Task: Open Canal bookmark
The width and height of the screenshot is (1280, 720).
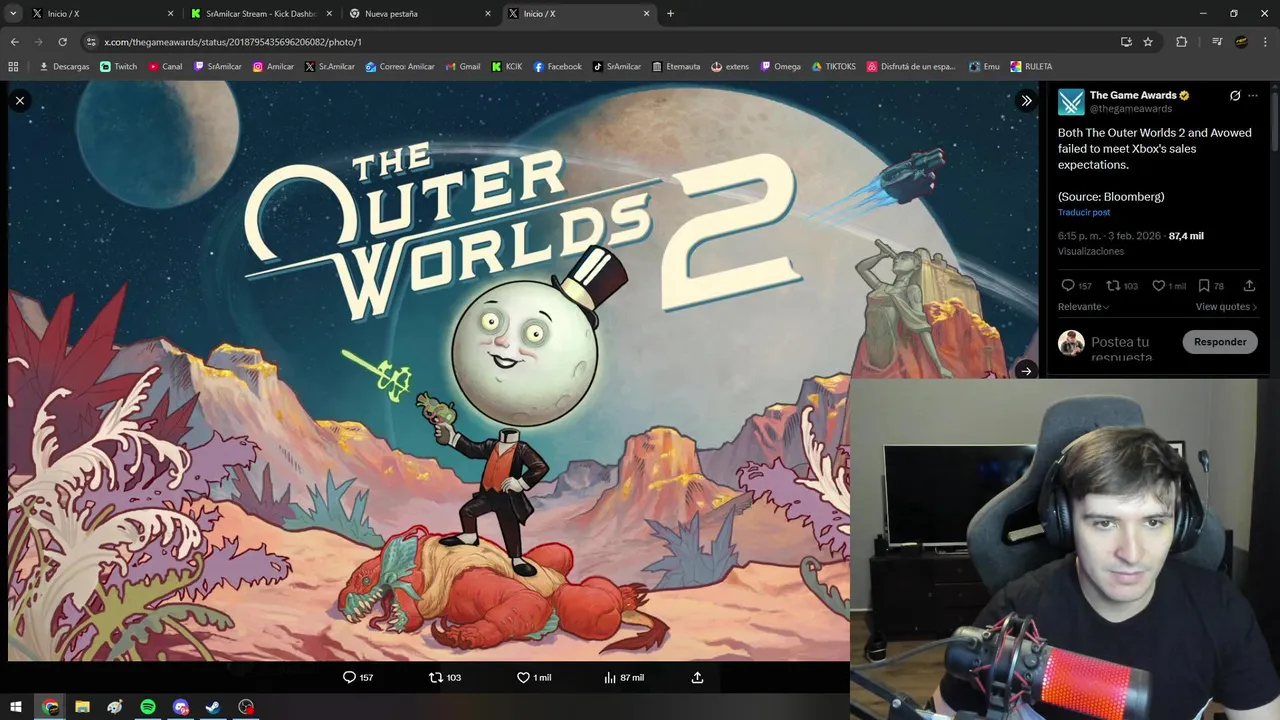Action: (165, 67)
